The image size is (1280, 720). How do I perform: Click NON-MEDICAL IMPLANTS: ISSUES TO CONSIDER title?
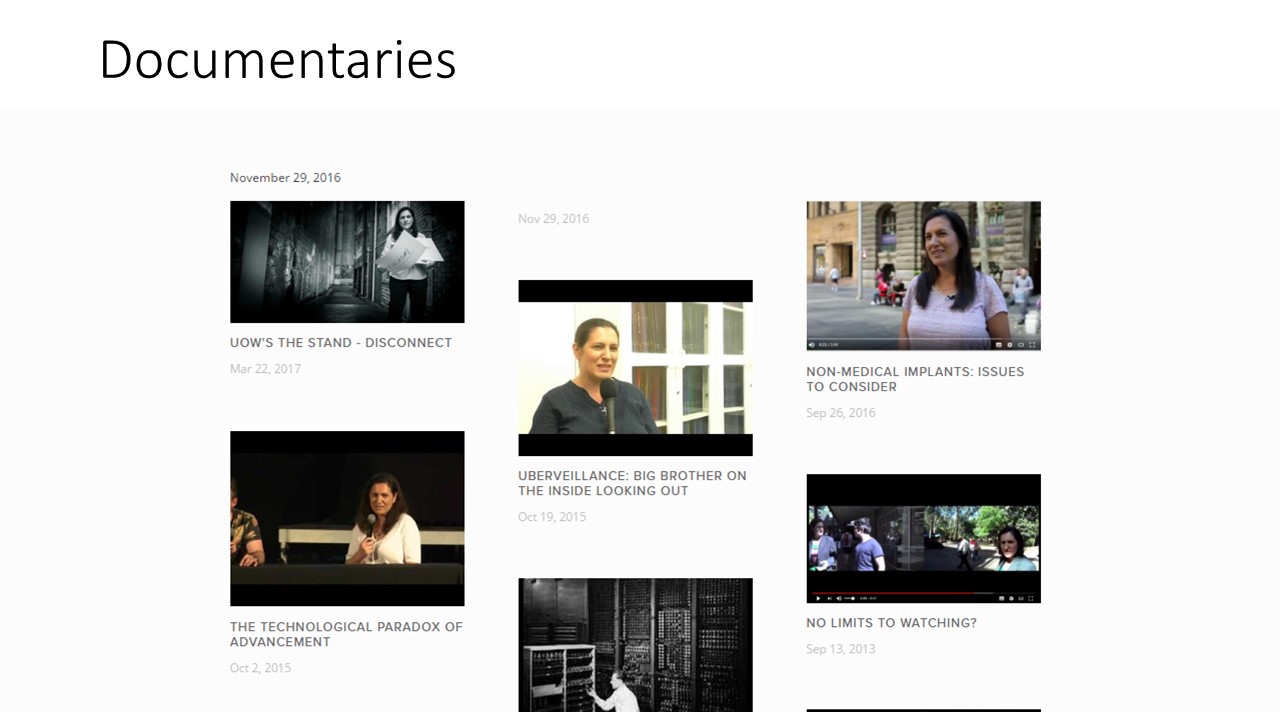click(915, 379)
